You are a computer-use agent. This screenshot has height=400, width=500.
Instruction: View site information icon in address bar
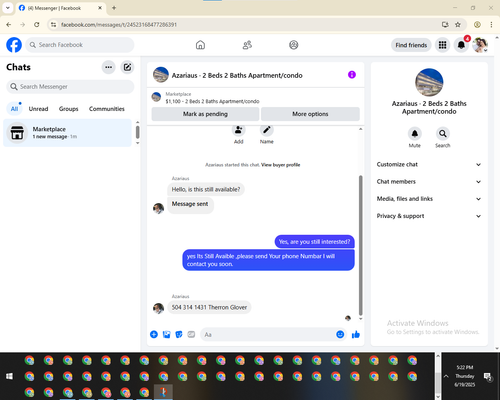(x=53, y=25)
